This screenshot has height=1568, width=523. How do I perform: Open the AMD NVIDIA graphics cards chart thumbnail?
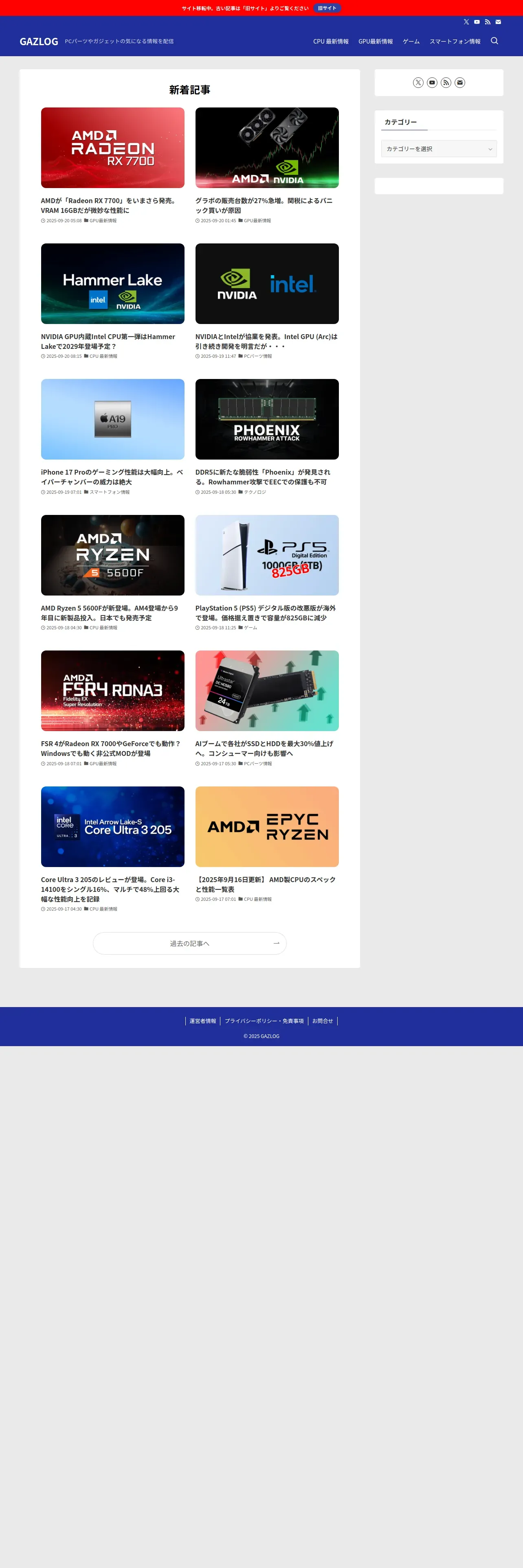(x=267, y=148)
